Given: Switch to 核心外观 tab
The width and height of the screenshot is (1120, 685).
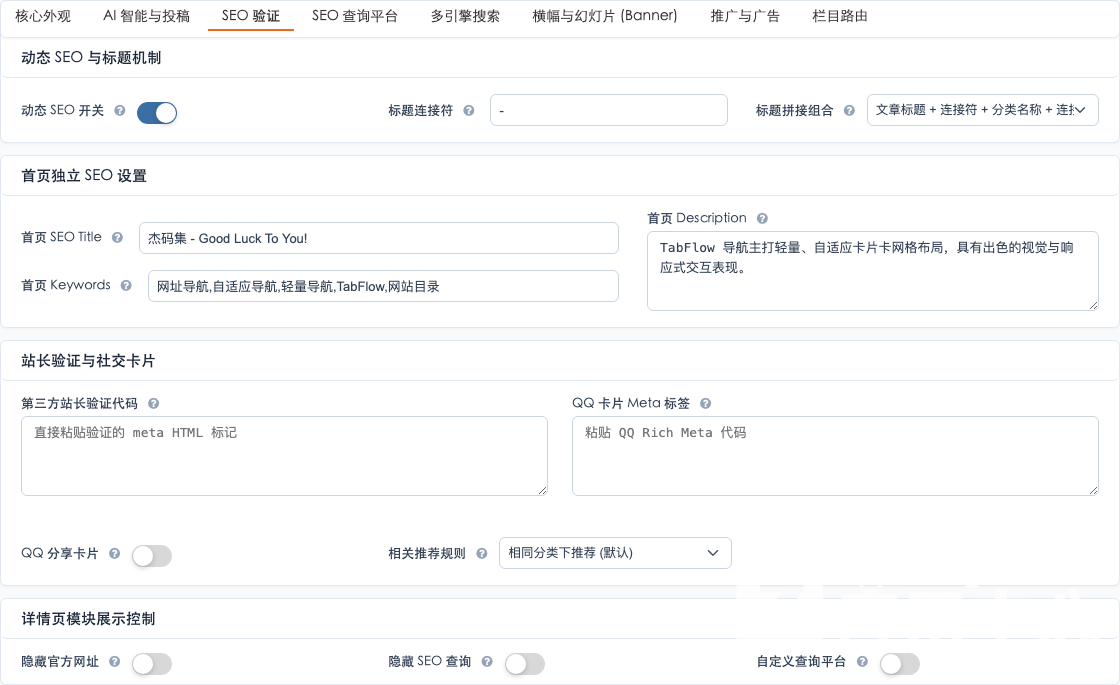Looking at the screenshot, I should click(43, 16).
